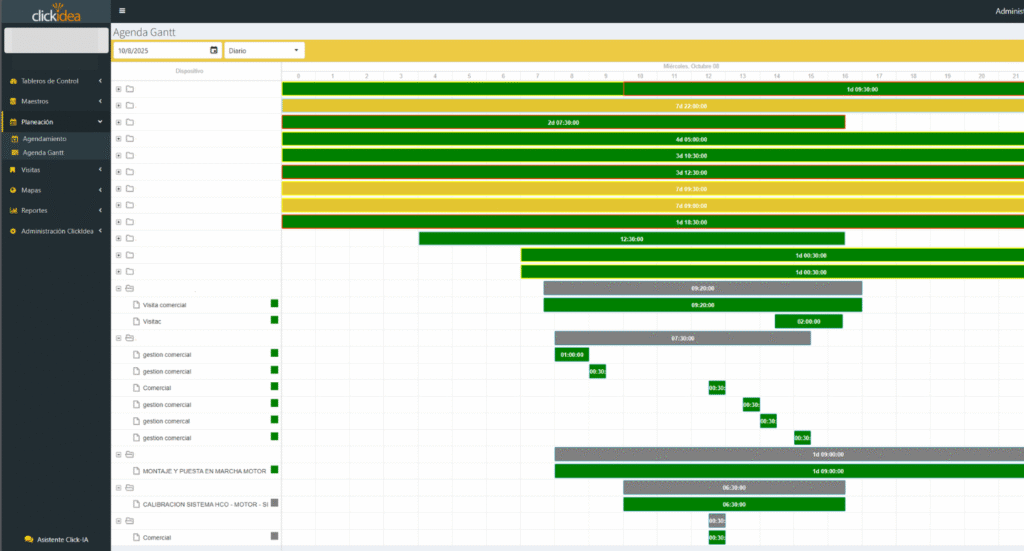
Task: Collapse the Planeación menu chevron
Action: (100, 122)
